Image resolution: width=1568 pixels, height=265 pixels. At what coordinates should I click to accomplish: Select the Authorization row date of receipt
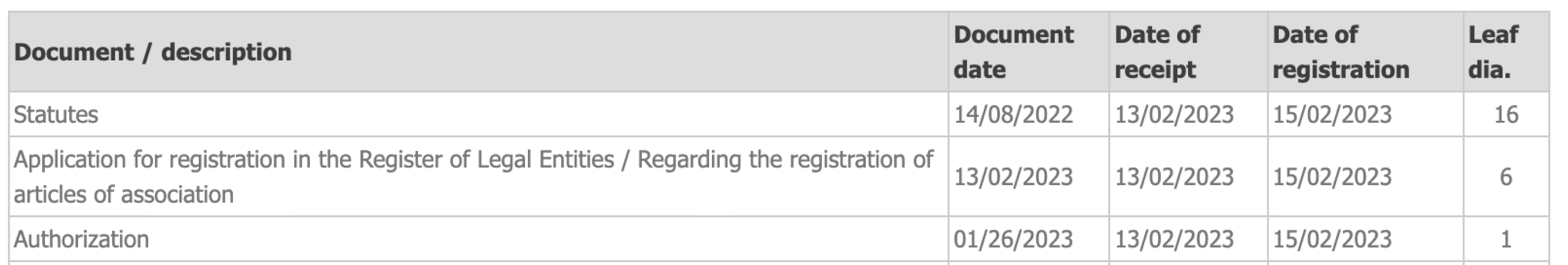pos(1173,239)
